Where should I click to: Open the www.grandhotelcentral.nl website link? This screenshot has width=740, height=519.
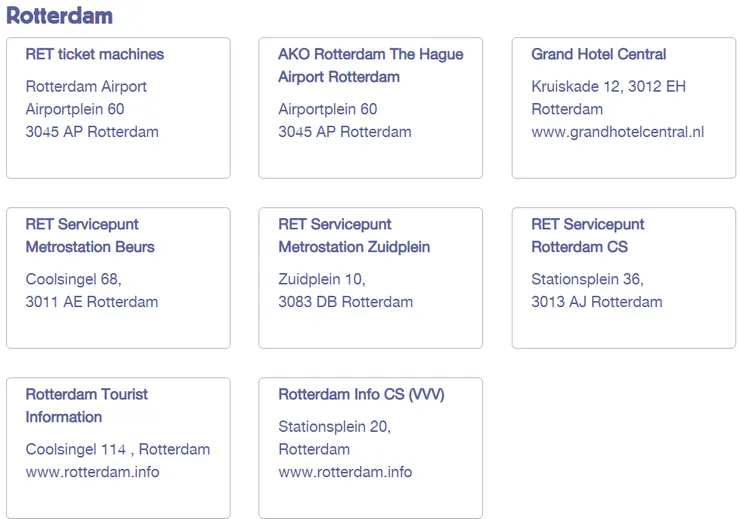[617, 131]
